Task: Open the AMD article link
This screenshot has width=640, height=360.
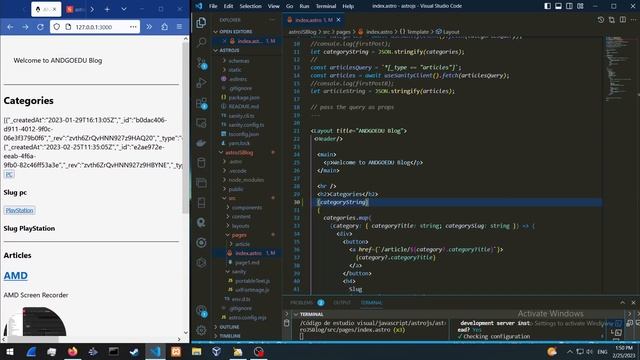Action: (x=16, y=276)
